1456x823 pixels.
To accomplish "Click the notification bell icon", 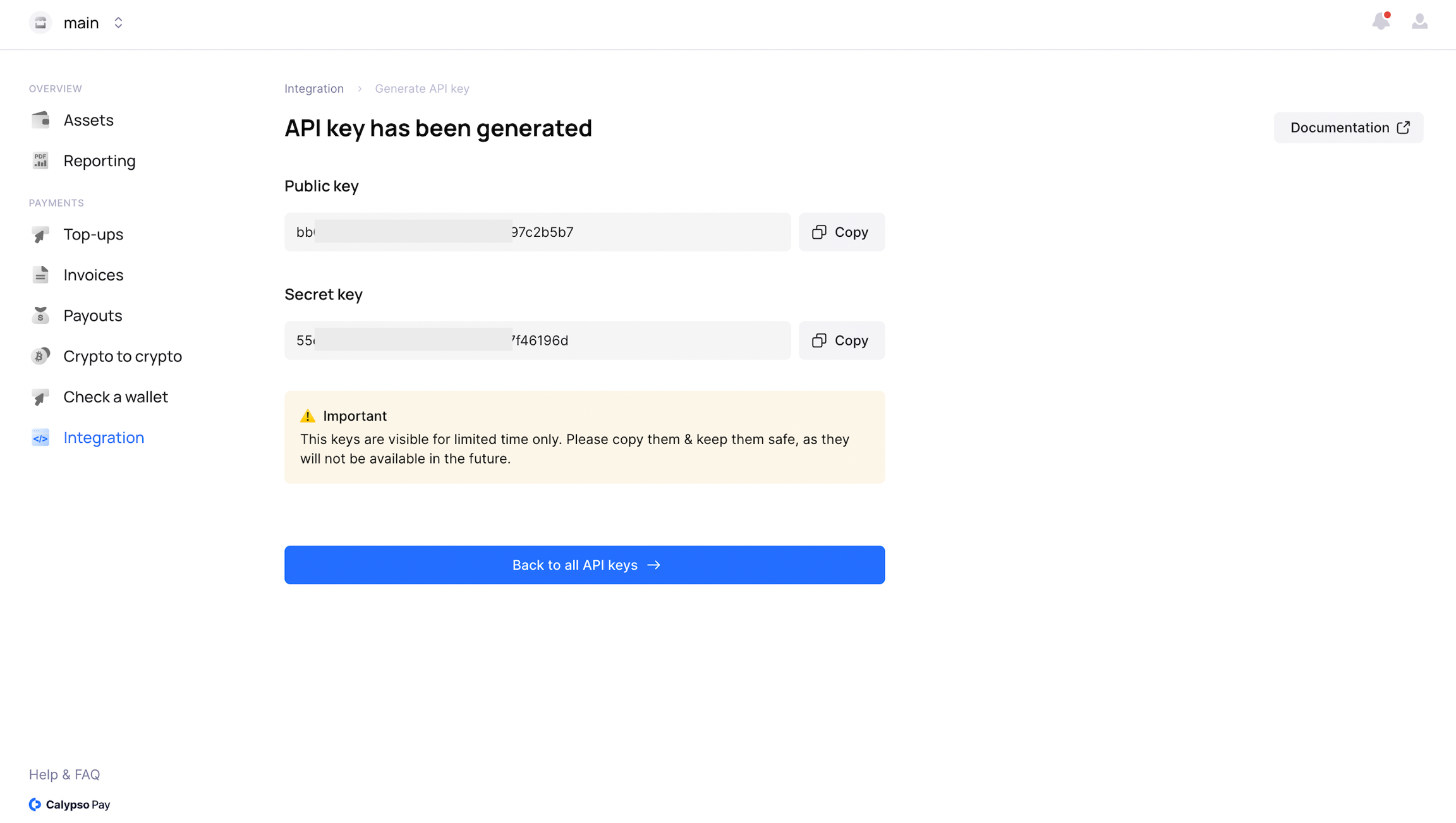I will click(x=1381, y=22).
